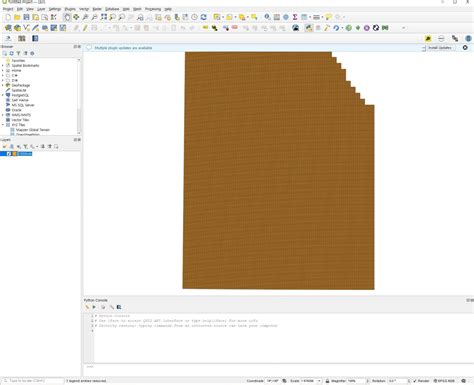This screenshot has width=474, height=385.
Task: Close the plugin updates message bar
Action: [x=465, y=48]
